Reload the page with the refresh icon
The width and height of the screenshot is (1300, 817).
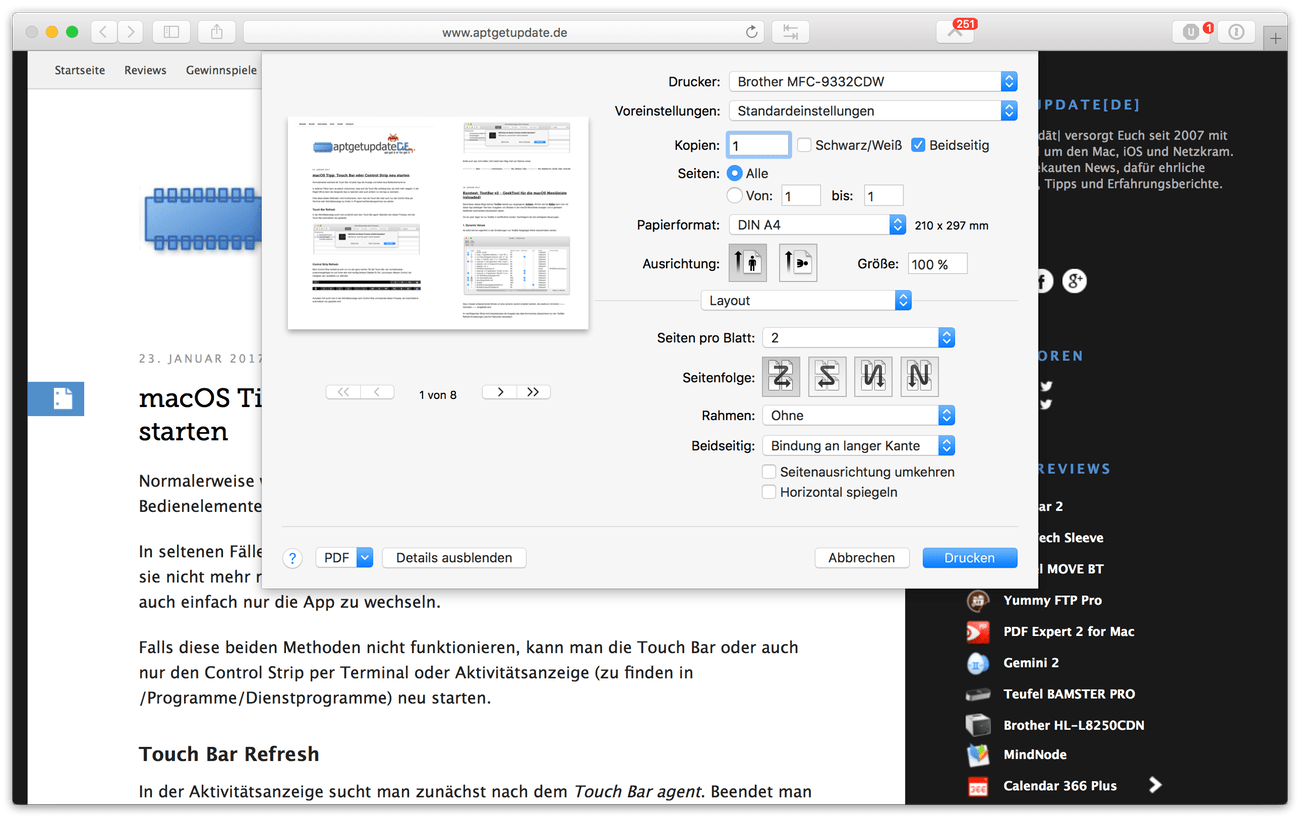tap(752, 32)
